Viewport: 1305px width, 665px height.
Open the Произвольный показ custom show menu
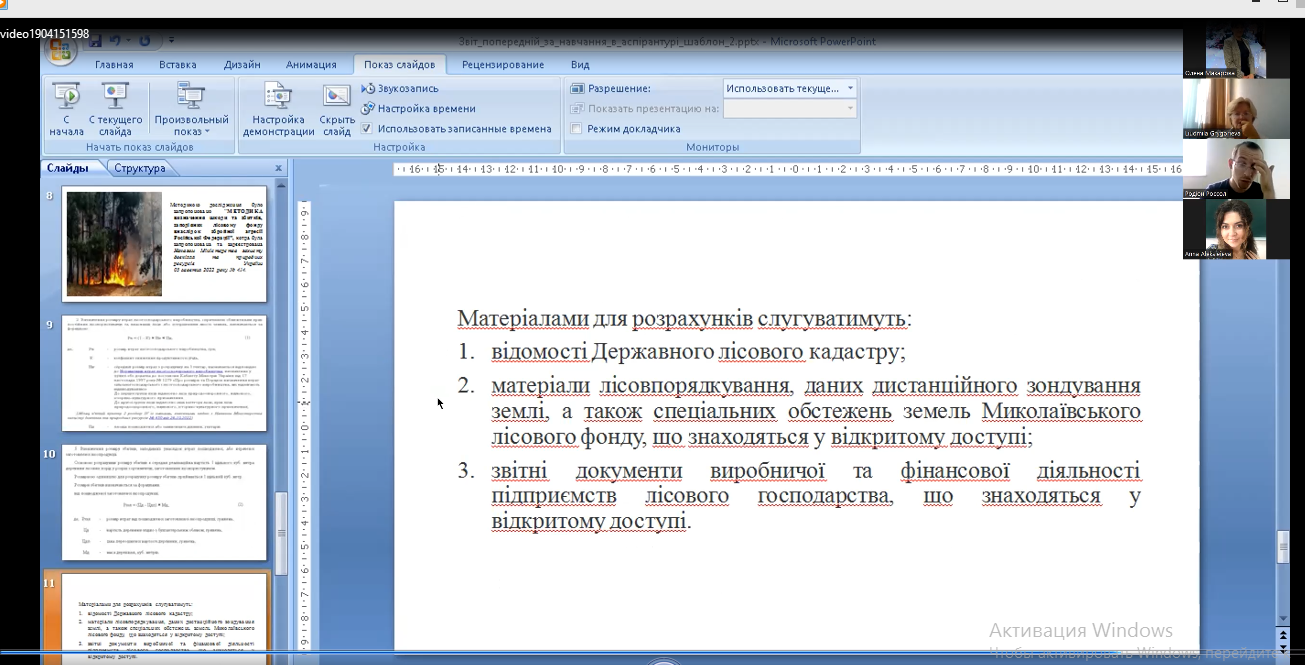[190, 109]
